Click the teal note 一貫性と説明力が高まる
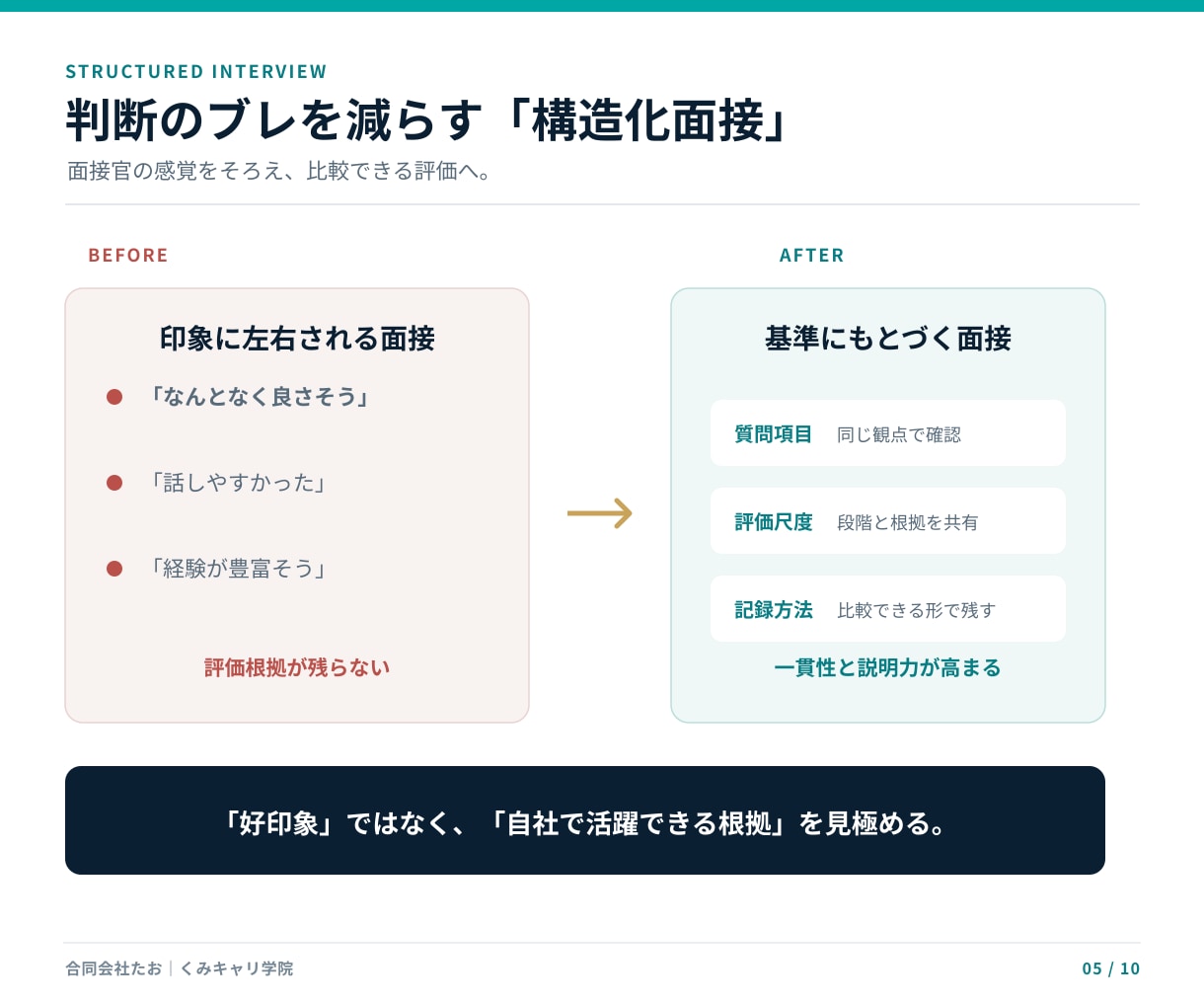 tap(887, 667)
